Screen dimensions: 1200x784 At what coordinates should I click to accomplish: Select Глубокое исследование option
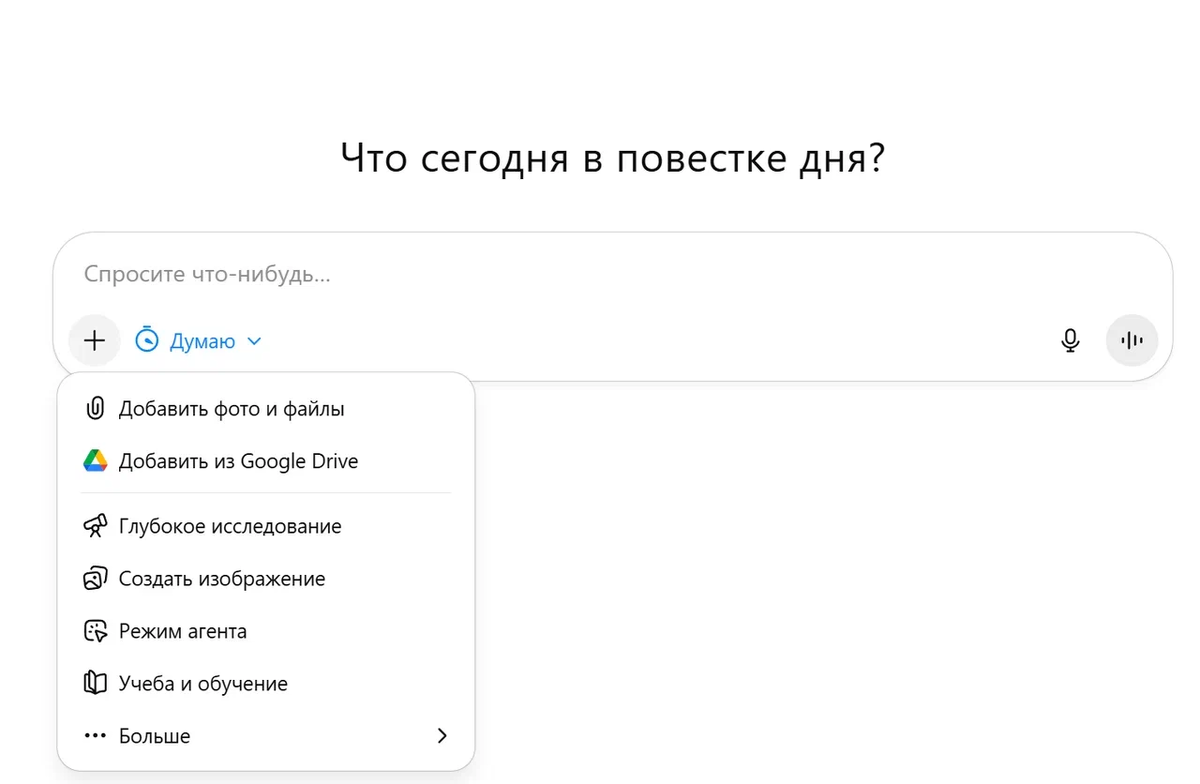point(230,526)
